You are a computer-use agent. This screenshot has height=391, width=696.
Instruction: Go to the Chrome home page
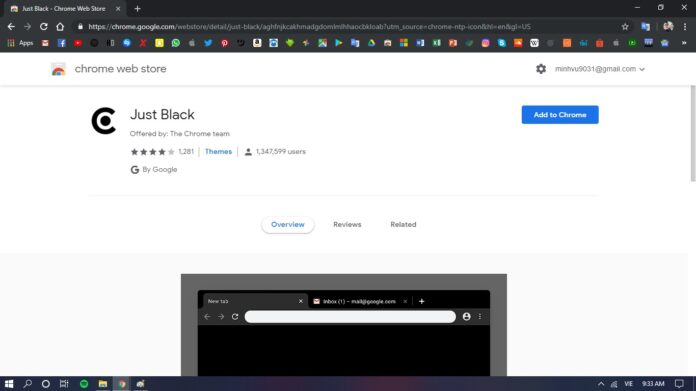tap(60, 27)
